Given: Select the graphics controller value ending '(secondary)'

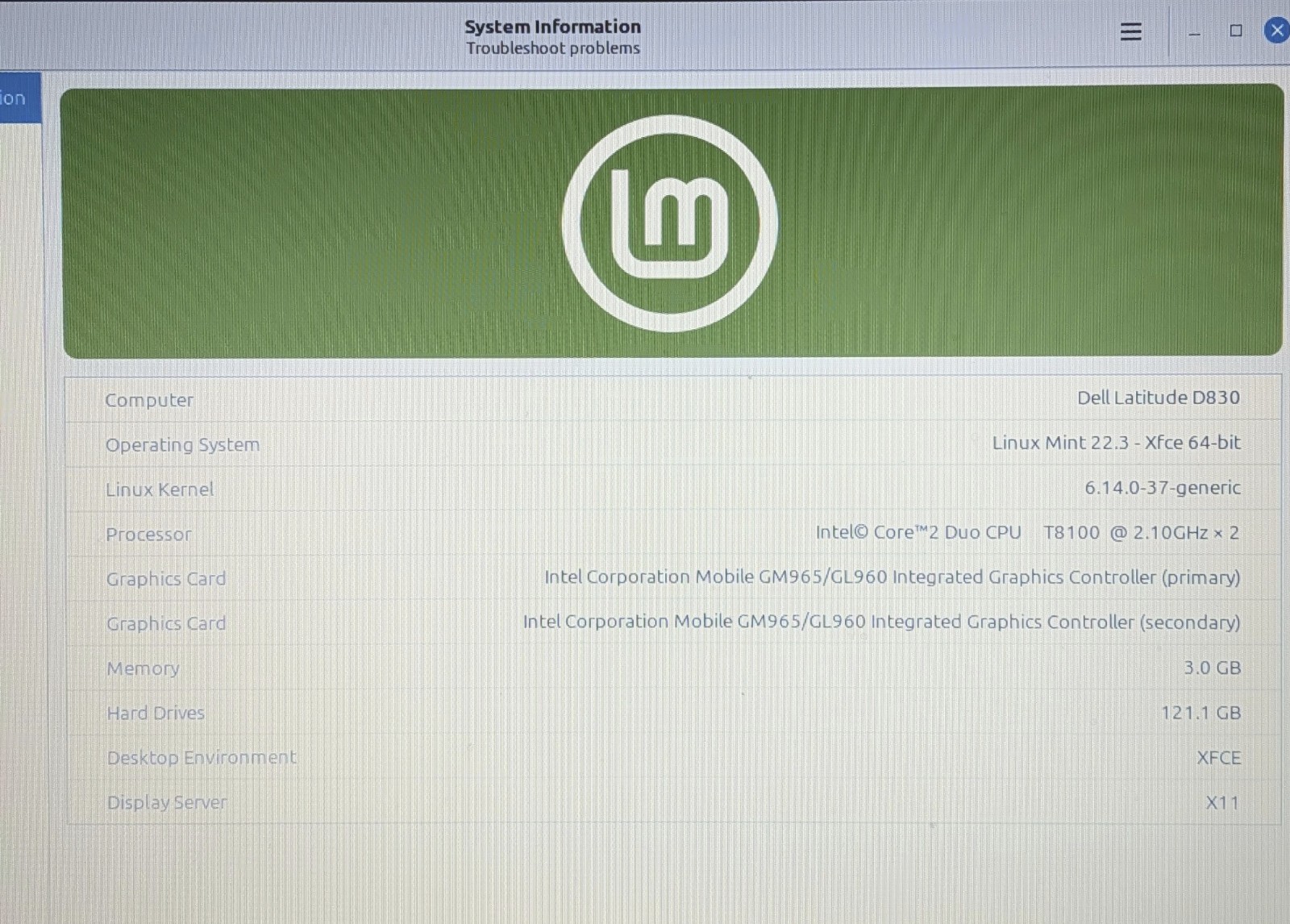Looking at the screenshot, I should coord(881,622).
